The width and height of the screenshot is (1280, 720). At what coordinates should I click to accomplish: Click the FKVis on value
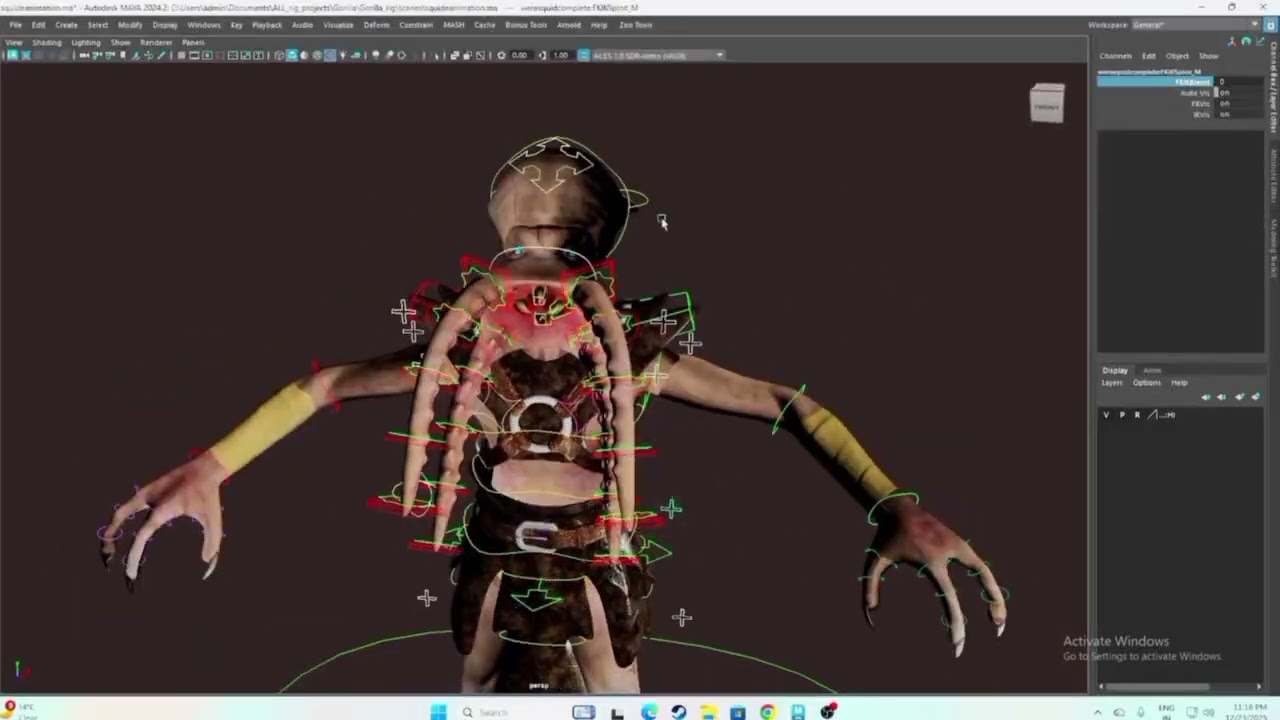tap(1238, 104)
